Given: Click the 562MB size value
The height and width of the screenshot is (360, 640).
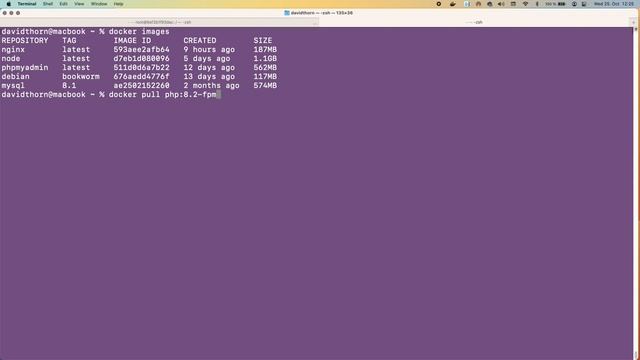Looking at the screenshot, I should coord(265,67).
